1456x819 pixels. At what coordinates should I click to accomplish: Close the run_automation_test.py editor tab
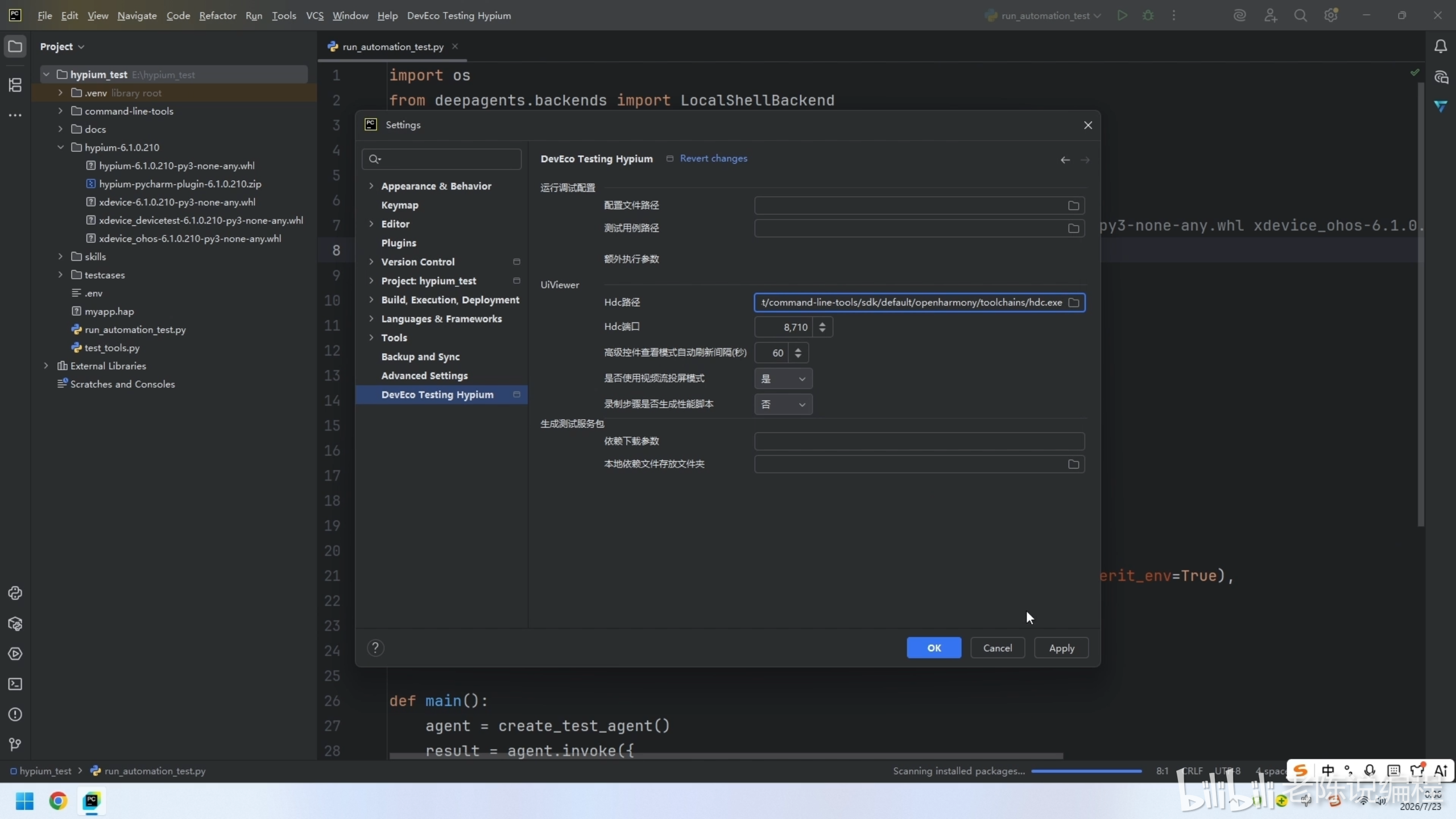455,47
